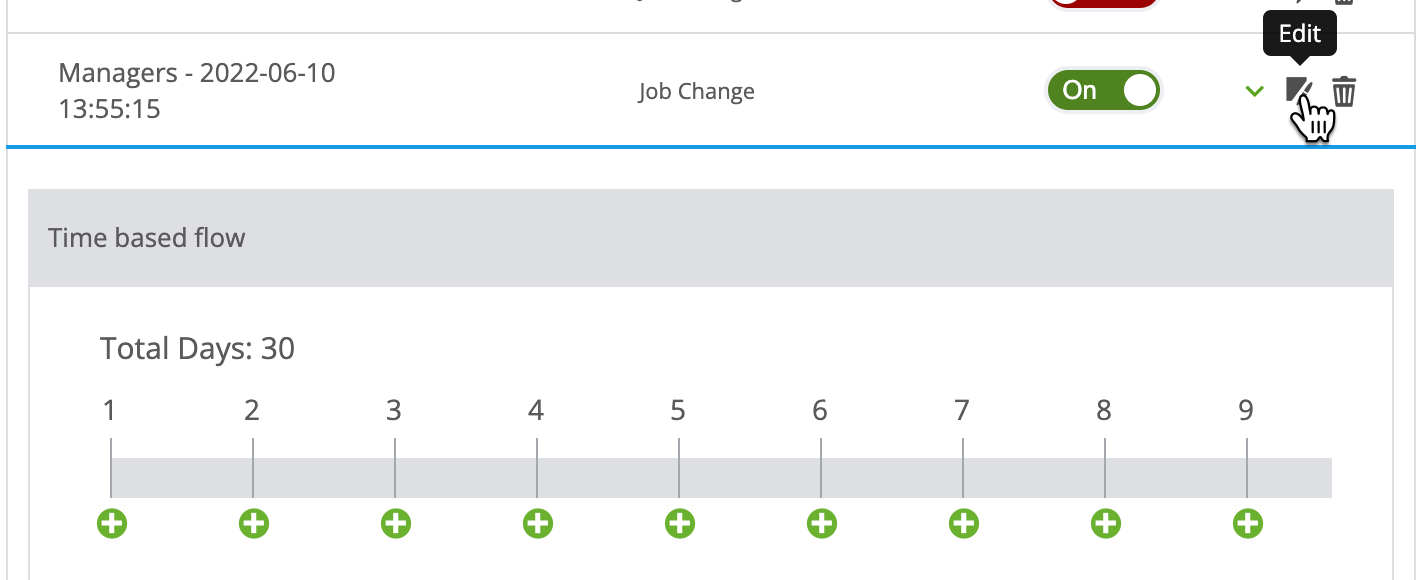Delete the Managers flow with trash icon
The height and width of the screenshot is (580, 1424).
(x=1345, y=91)
